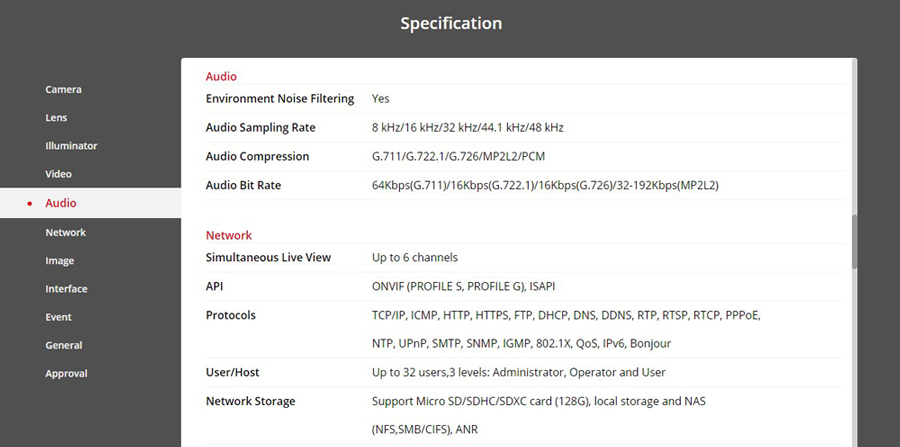Image resolution: width=900 pixels, height=447 pixels.
Task: Navigate to the Event section
Action: point(58,317)
